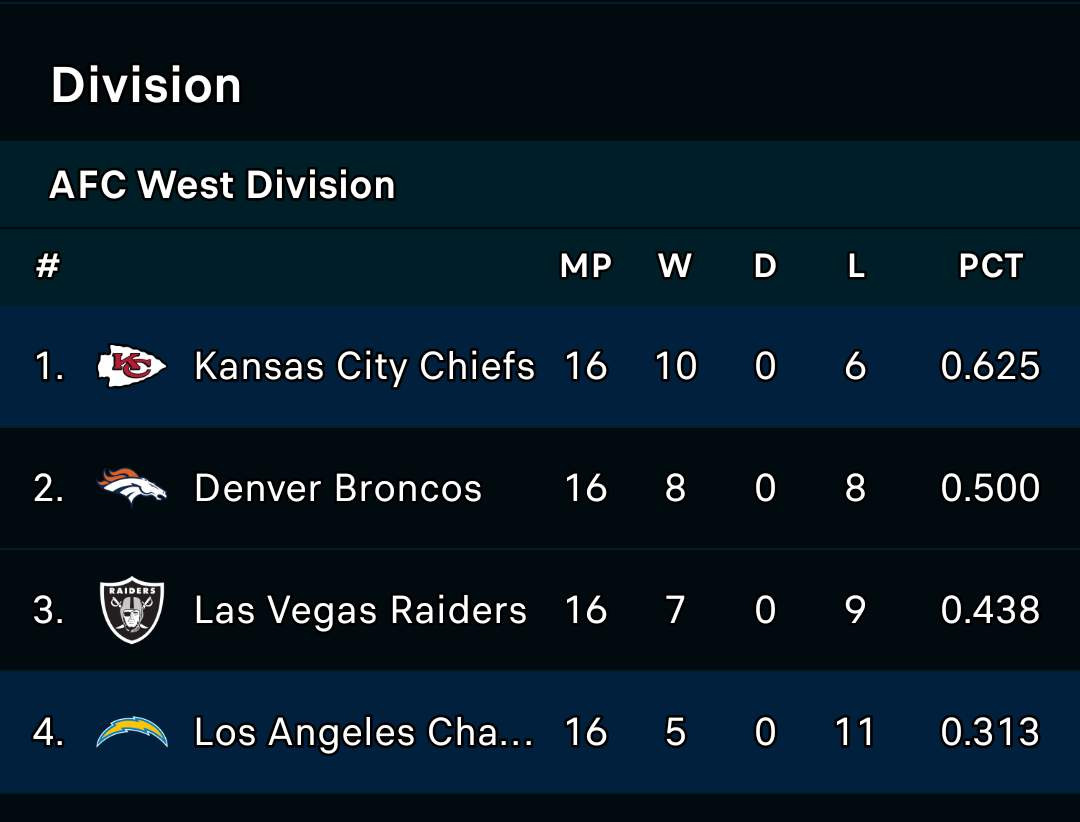The width and height of the screenshot is (1080, 822).
Task: Click the Chiefs 0.625 win percentage
Action: (990, 367)
